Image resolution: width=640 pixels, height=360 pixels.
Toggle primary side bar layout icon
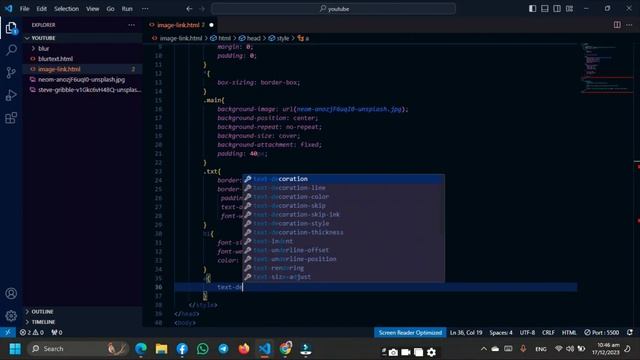click(532, 9)
